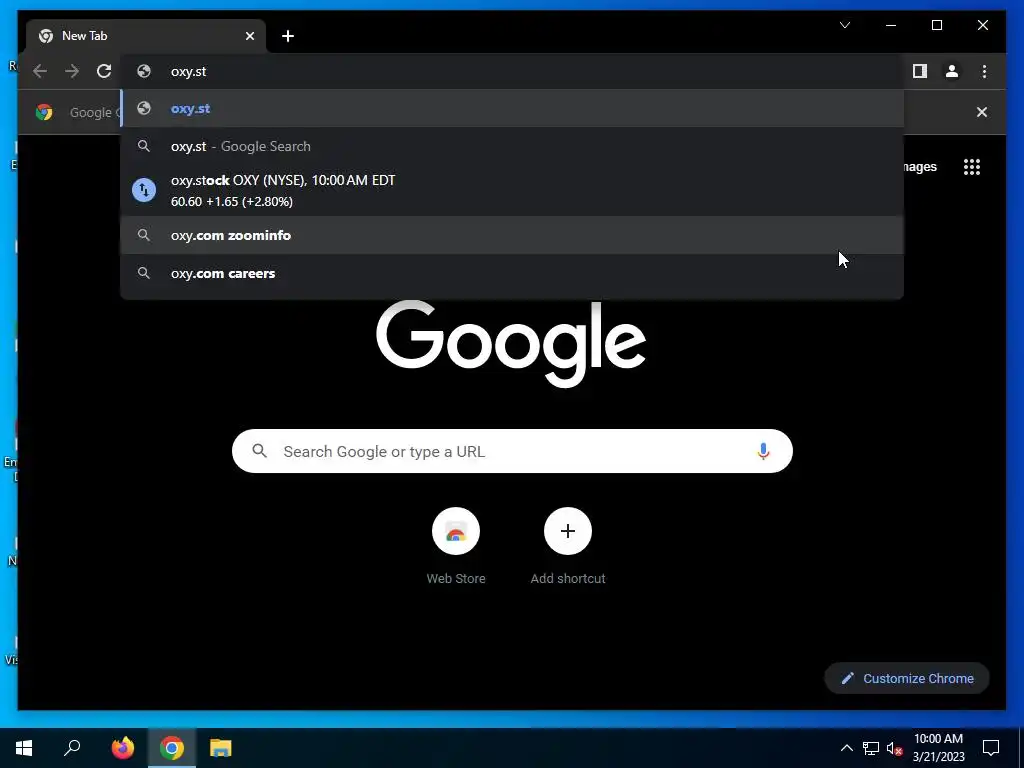Open the taskbar clock showing 10:00 AM

click(x=938, y=748)
